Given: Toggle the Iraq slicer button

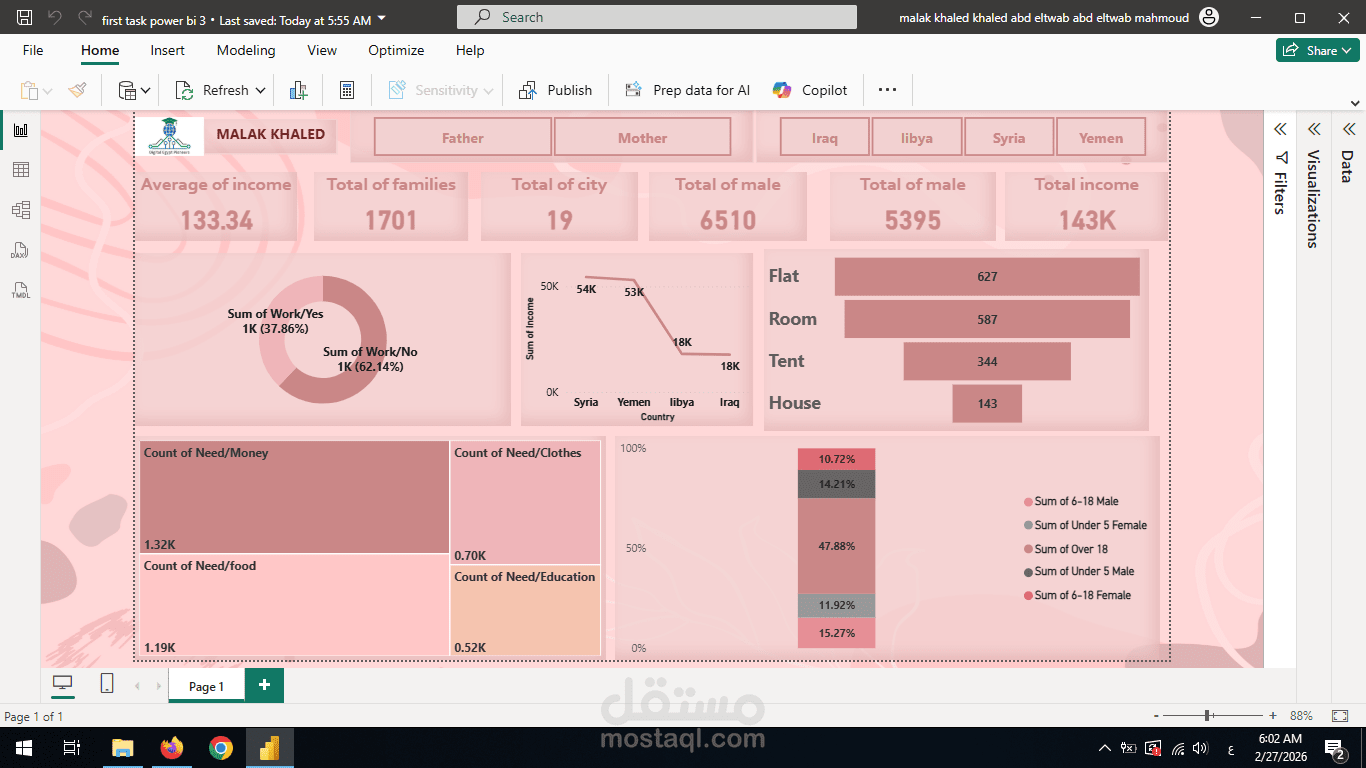Looking at the screenshot, I should [825, 138].
